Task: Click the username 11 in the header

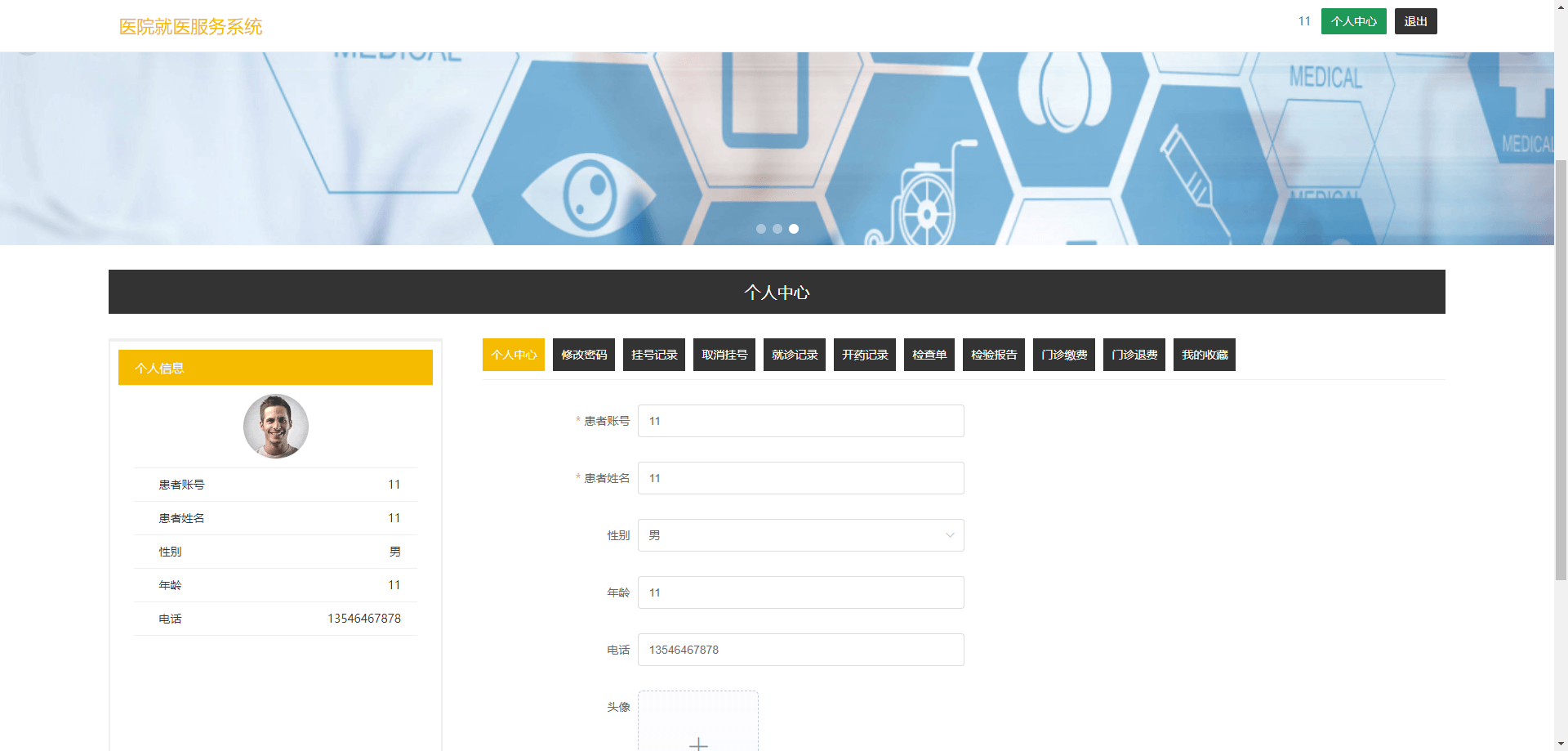Action: (1304, 21)
